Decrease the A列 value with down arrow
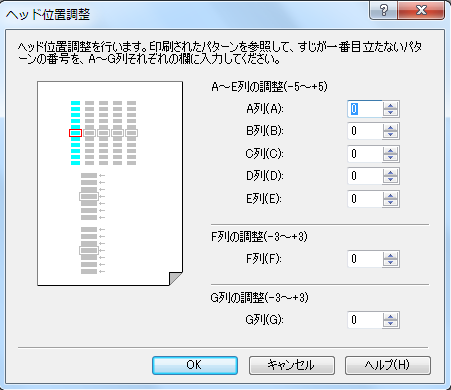 tap(390, 113)
